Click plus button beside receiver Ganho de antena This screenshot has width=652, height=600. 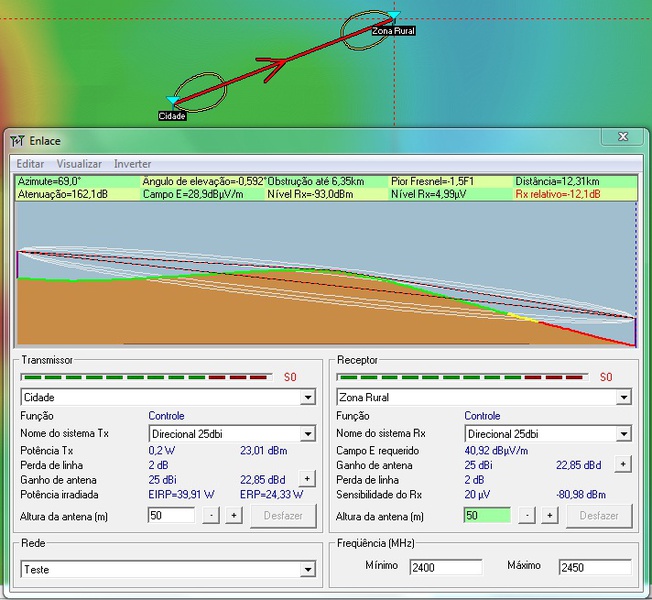tap(623, 464)
